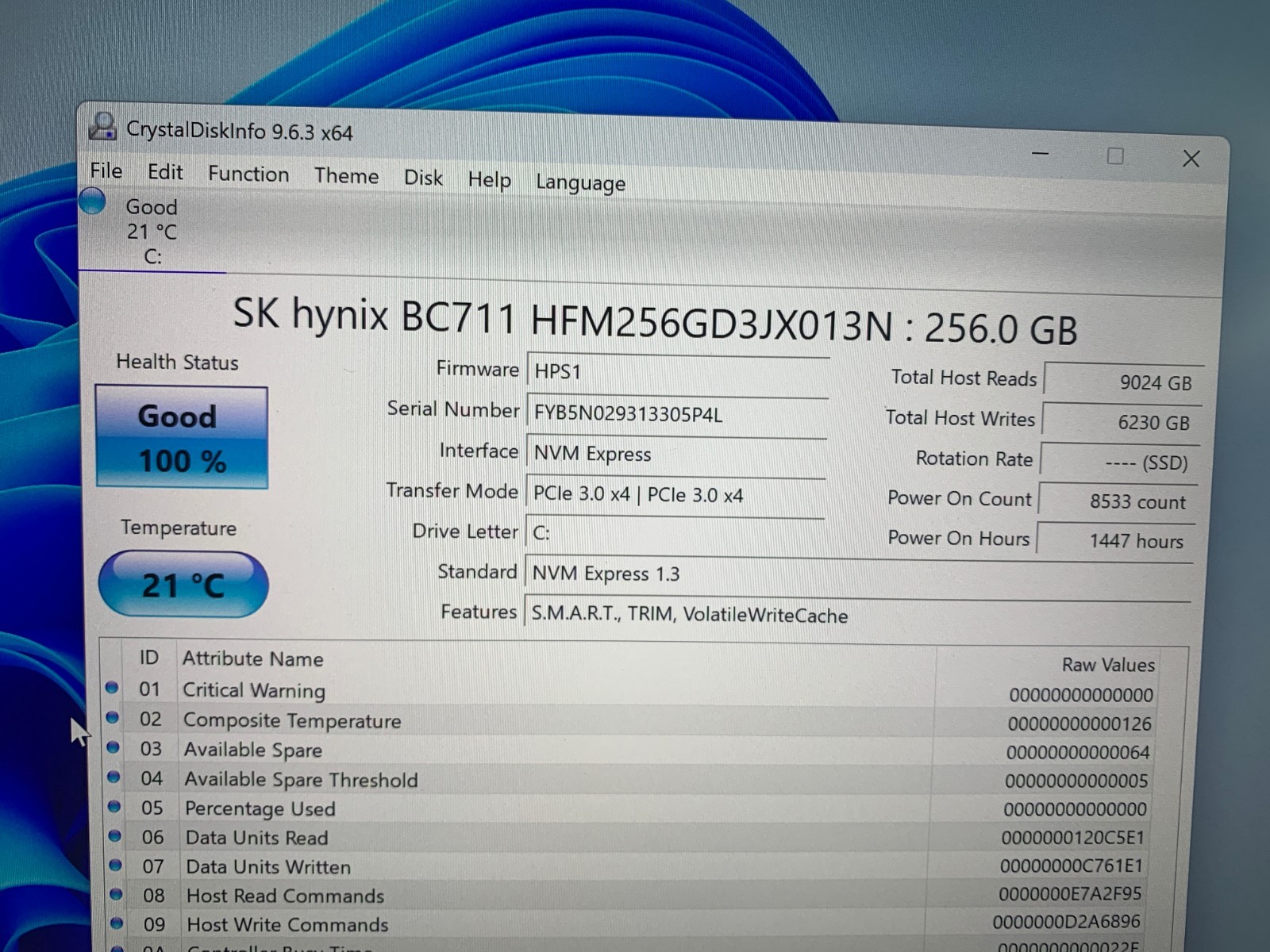
Task: Select the Composite Temperature row
Action: click(x=630, y=721)
